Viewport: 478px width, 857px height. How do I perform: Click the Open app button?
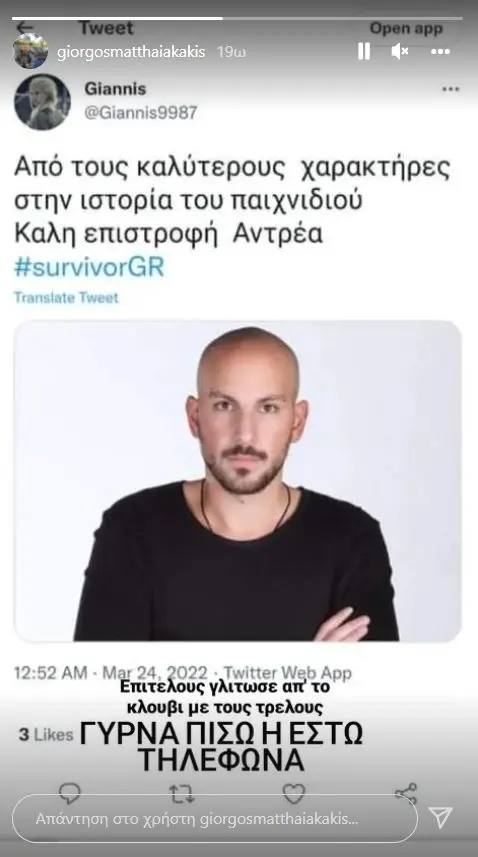pyautogui.click(x=406, y=29)
